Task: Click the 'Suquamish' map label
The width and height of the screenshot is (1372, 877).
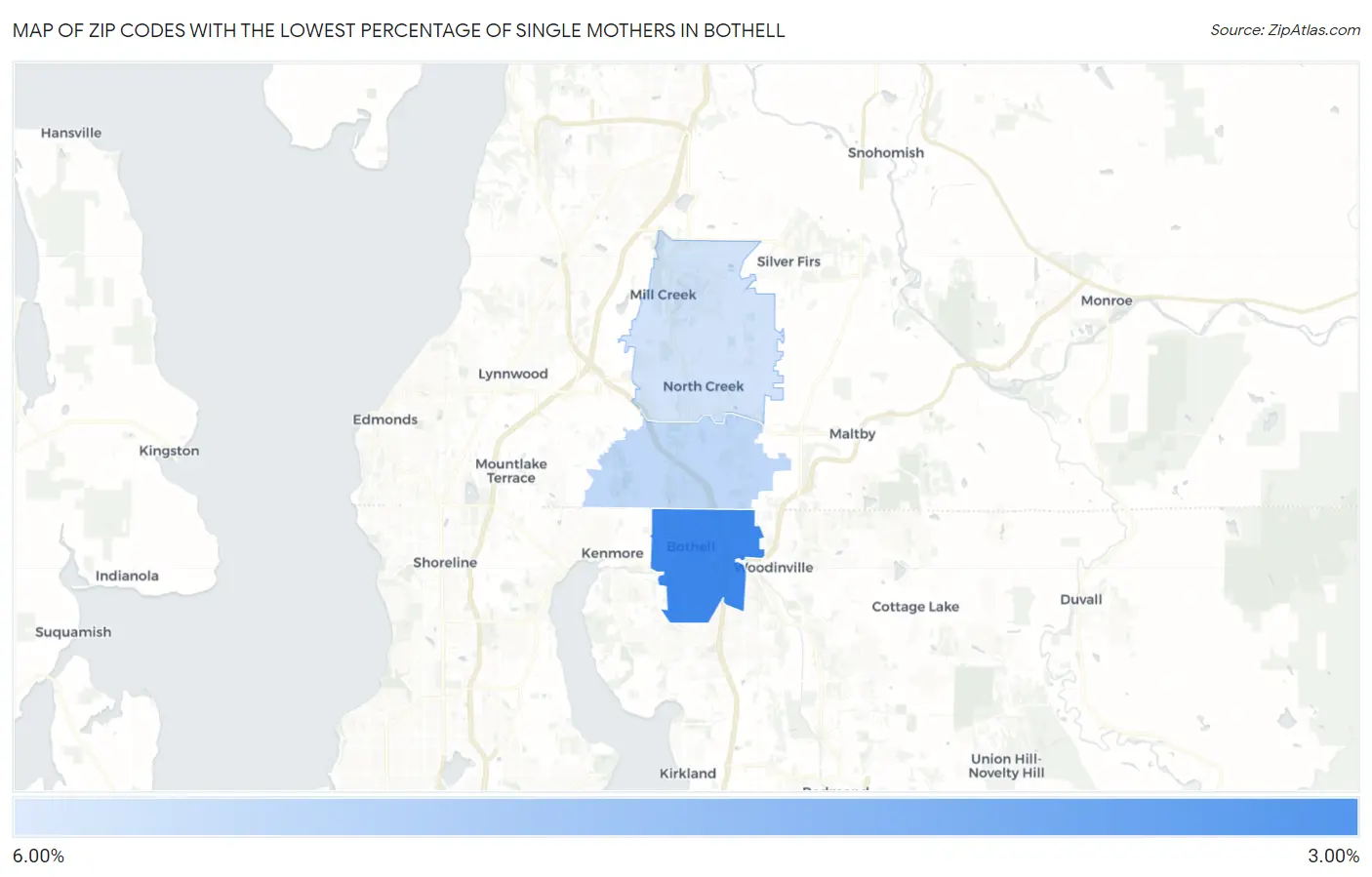Action: (x=73, y=632)
